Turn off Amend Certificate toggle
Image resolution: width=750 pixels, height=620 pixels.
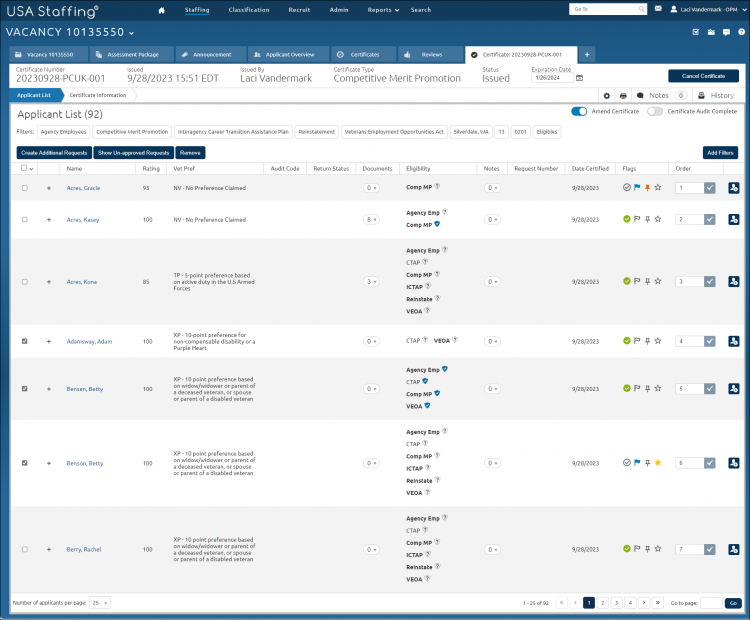579,111
